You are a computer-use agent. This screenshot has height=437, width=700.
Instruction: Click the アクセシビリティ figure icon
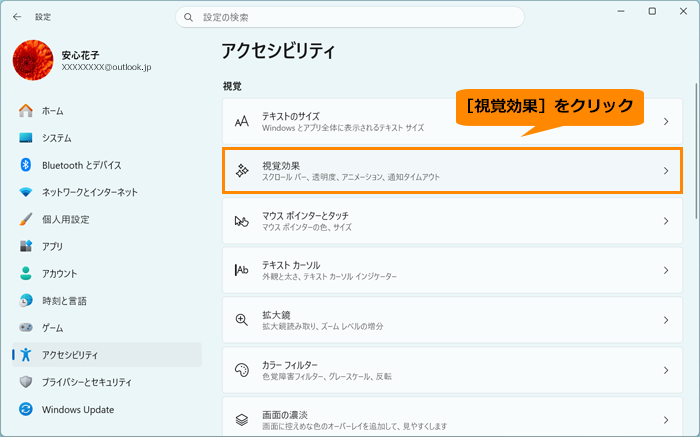point(26,354)
